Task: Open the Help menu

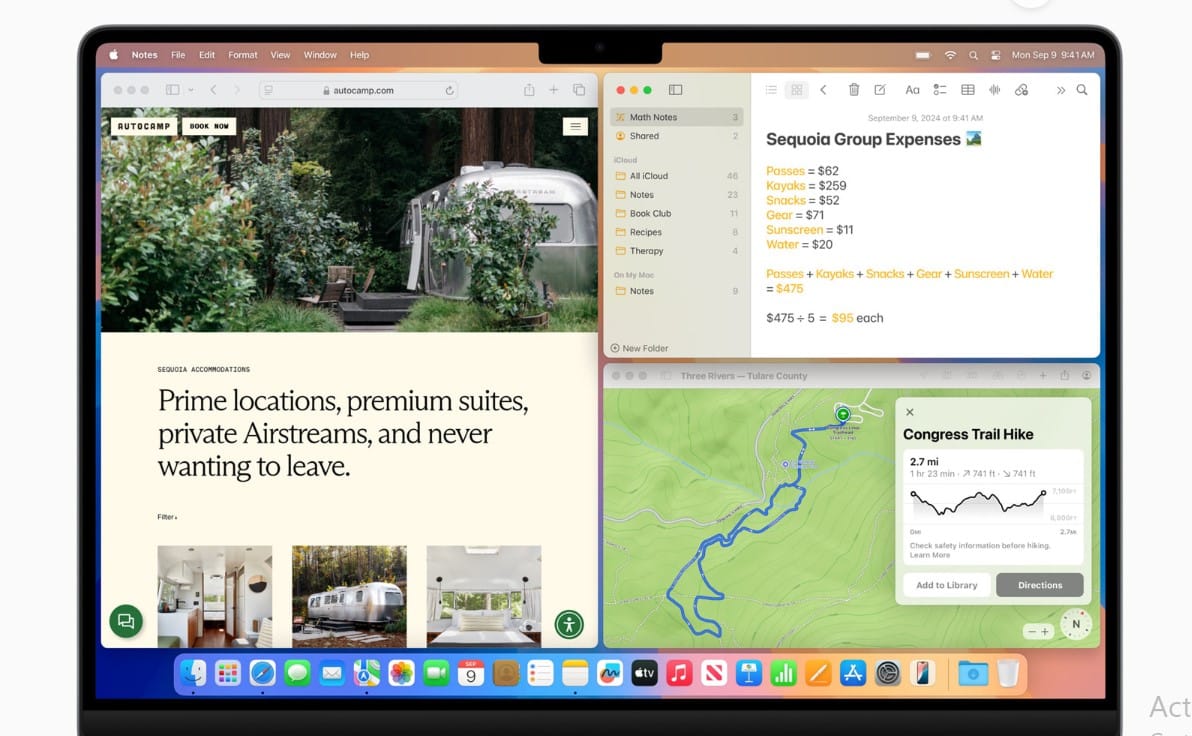Action: click(360, 55)
